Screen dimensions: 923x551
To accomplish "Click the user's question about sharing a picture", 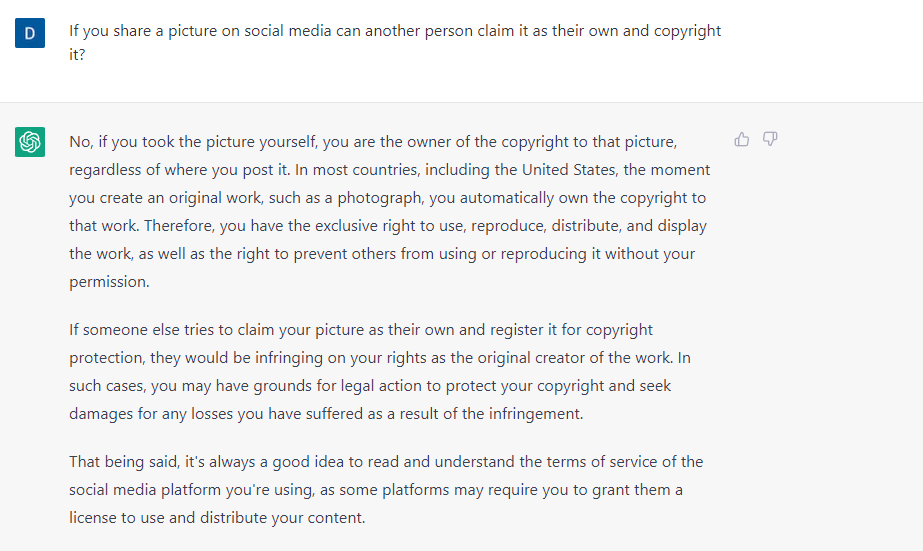I will tap(395, 31).
